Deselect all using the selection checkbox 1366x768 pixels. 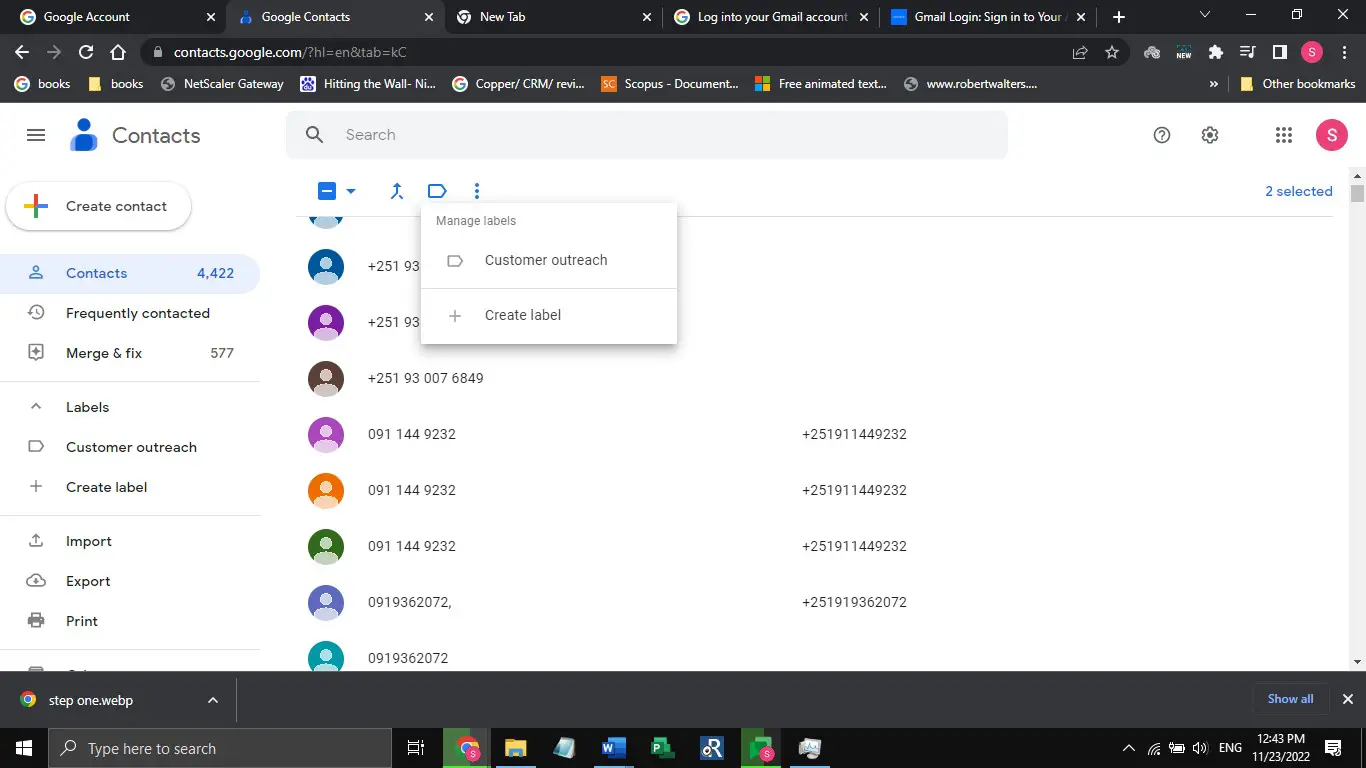click(x=327, y=191)
